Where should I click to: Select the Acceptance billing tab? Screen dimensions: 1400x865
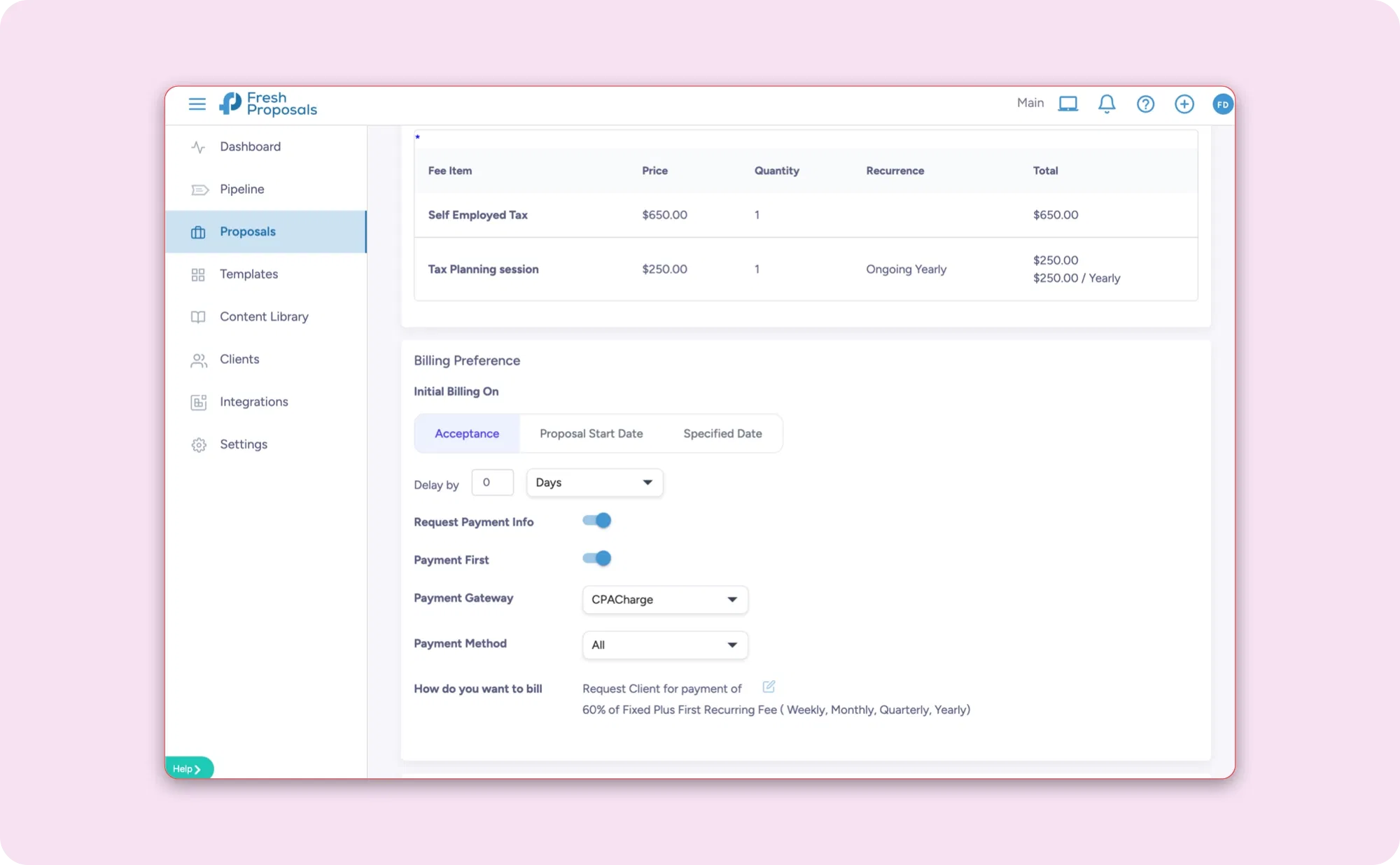467,434
